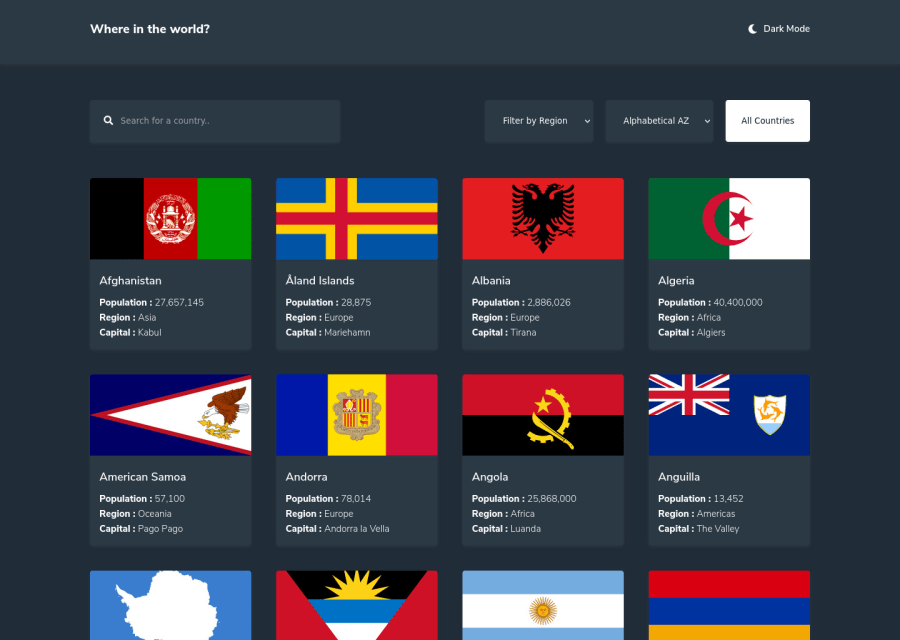
Task: Click Anguilla's population 13,452
Action: 728,499
